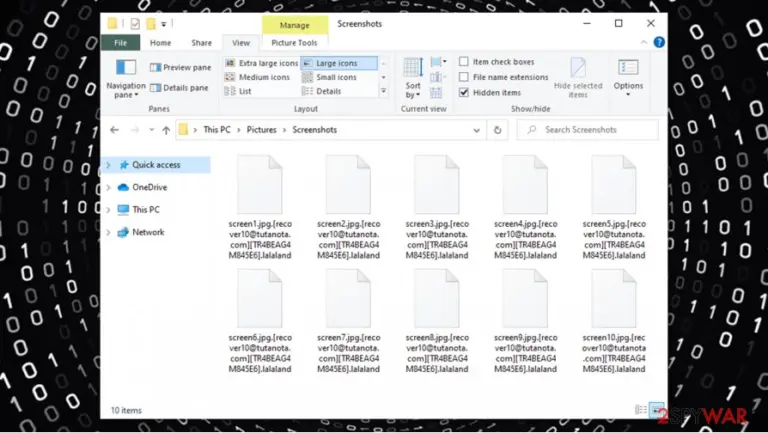Click the Preview pane icon
Screen dimensions: 768x433
click(155, 68)
